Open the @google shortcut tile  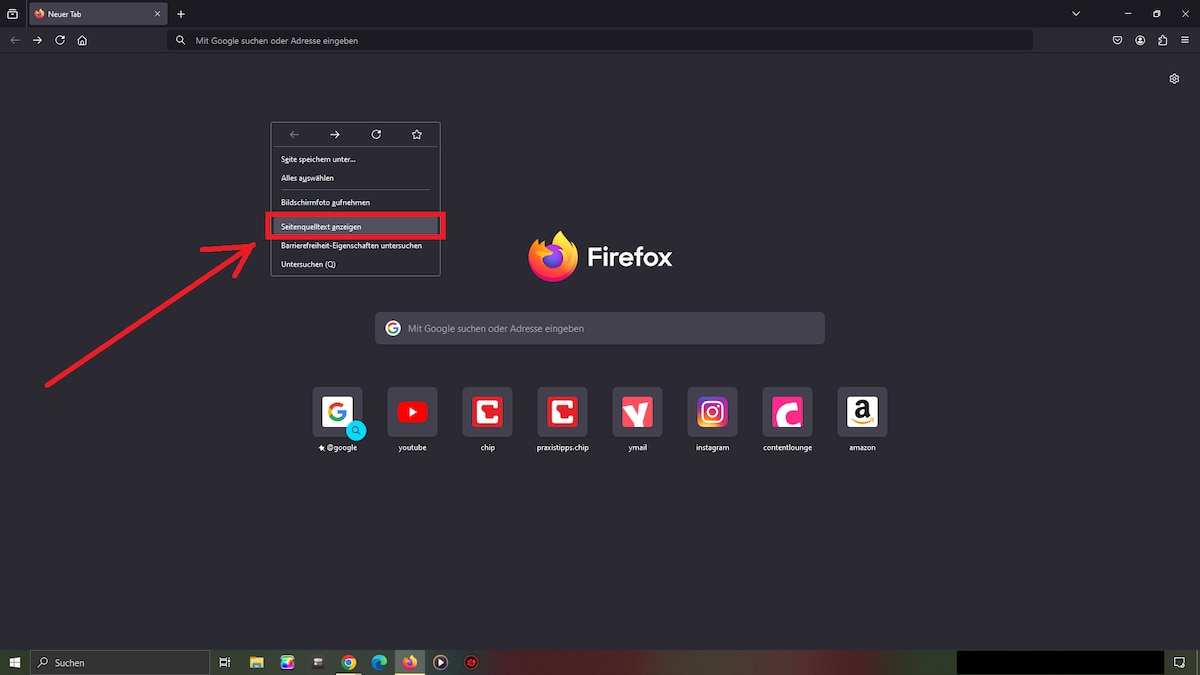point(337,412)
